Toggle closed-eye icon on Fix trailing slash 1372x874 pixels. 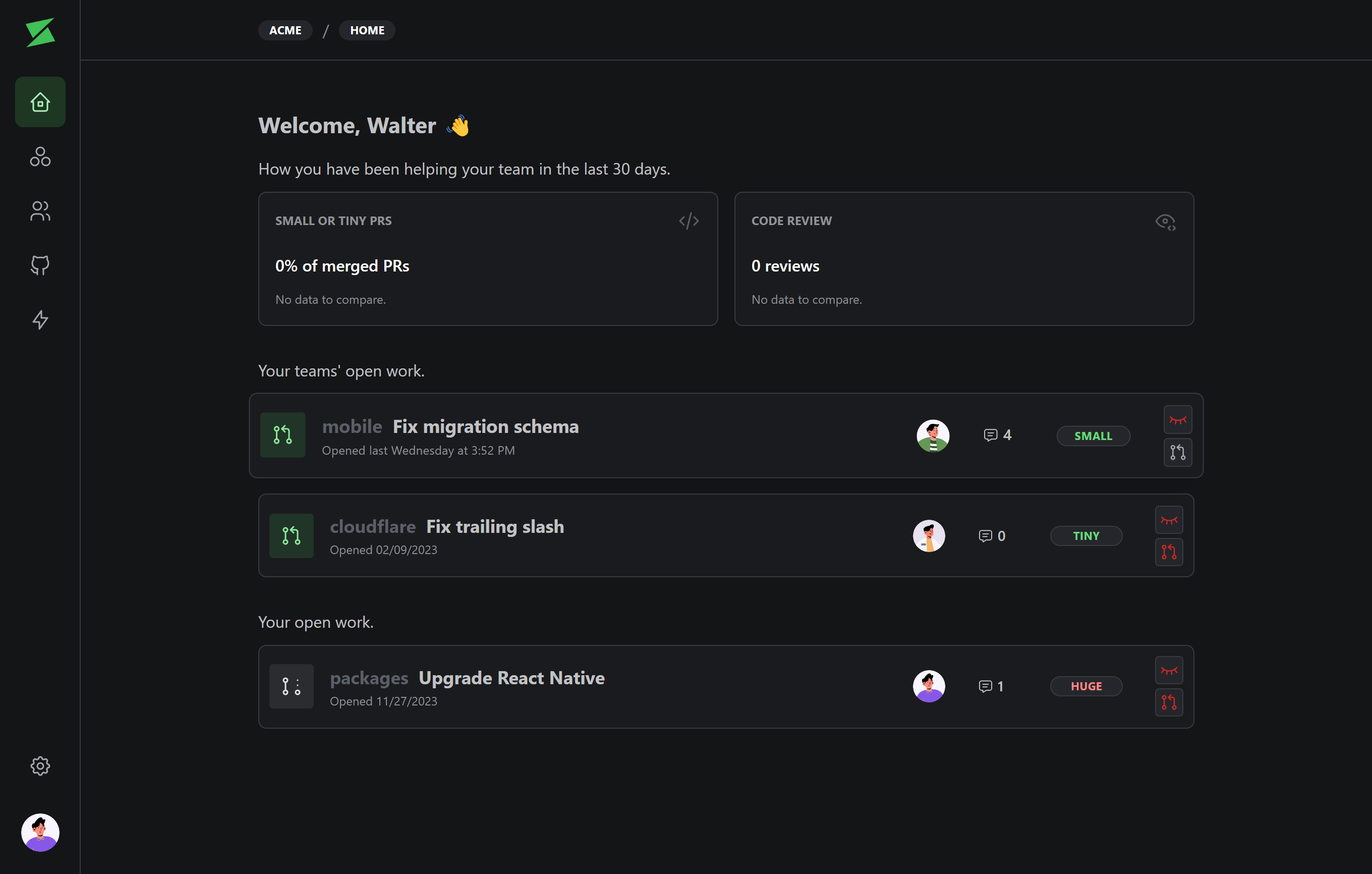[1169, 520]
